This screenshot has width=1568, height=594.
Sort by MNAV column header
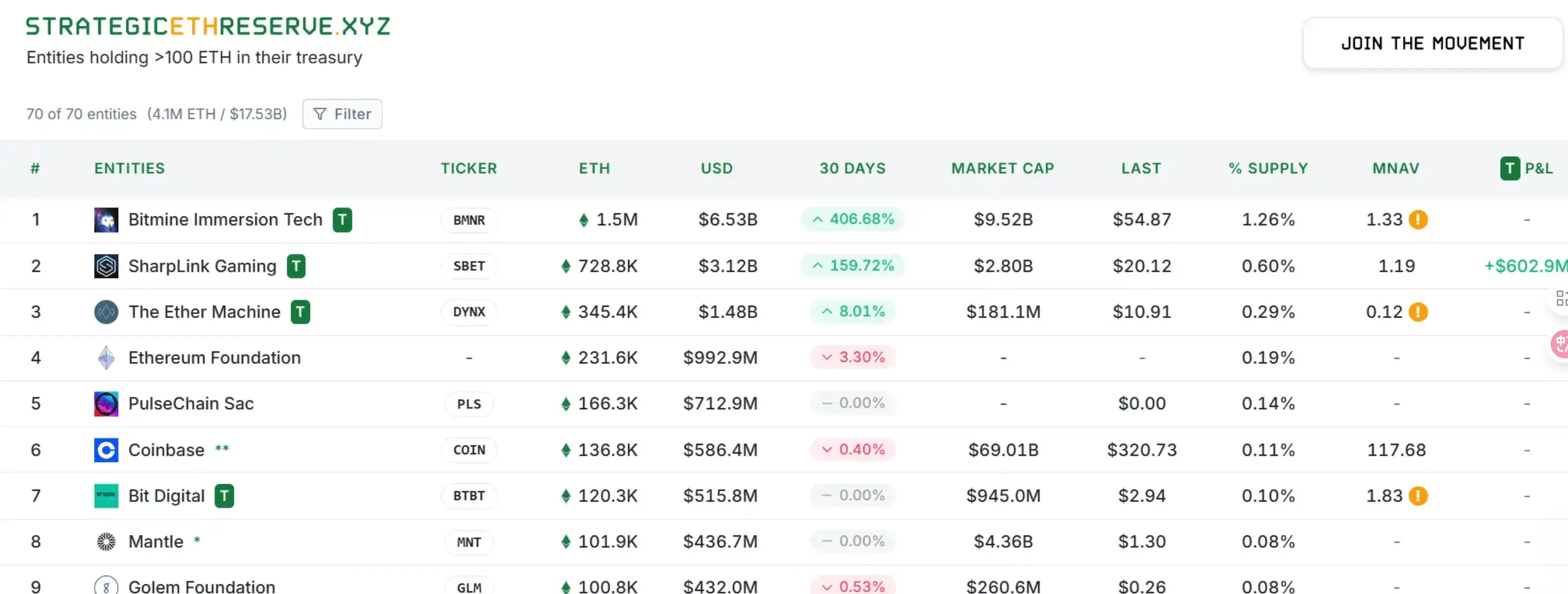point(1396,168)
